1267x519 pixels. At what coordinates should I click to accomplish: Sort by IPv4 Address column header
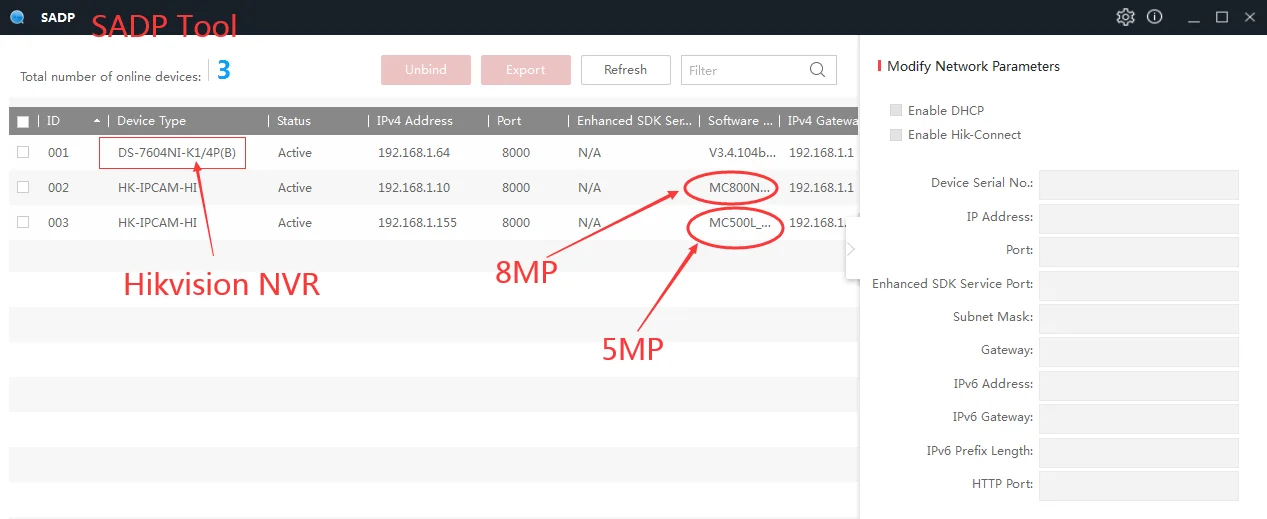coord(415,121)
